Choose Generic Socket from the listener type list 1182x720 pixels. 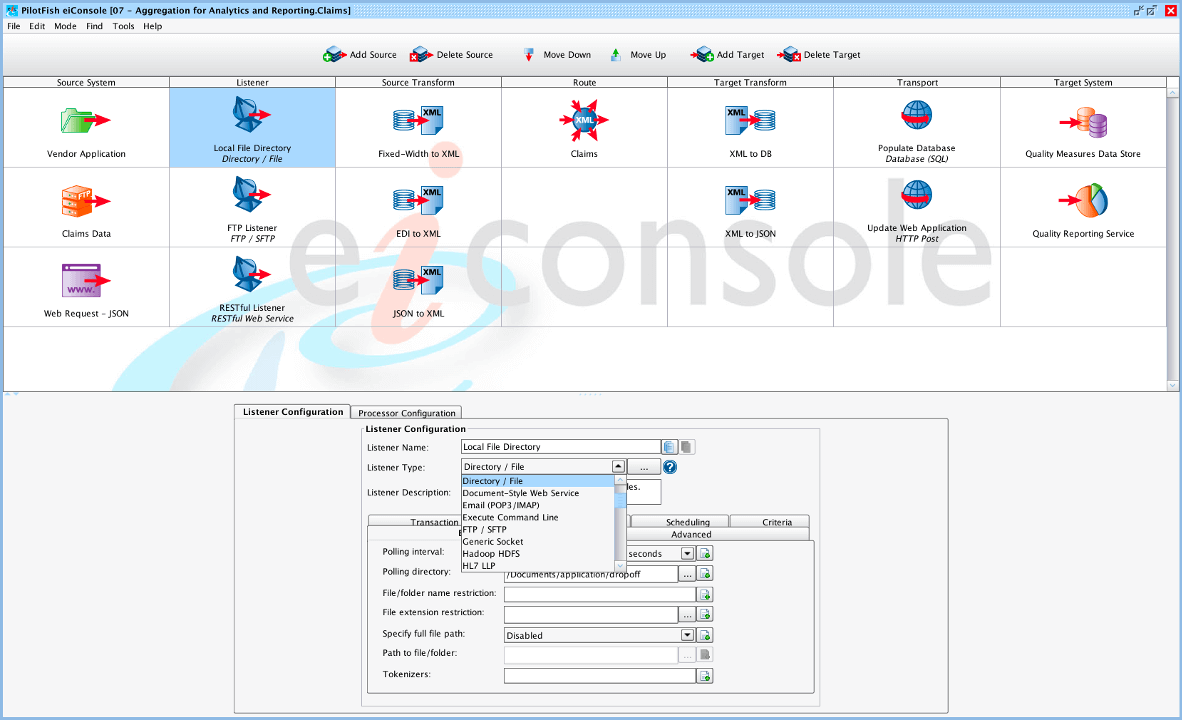(x=538, y=541)
